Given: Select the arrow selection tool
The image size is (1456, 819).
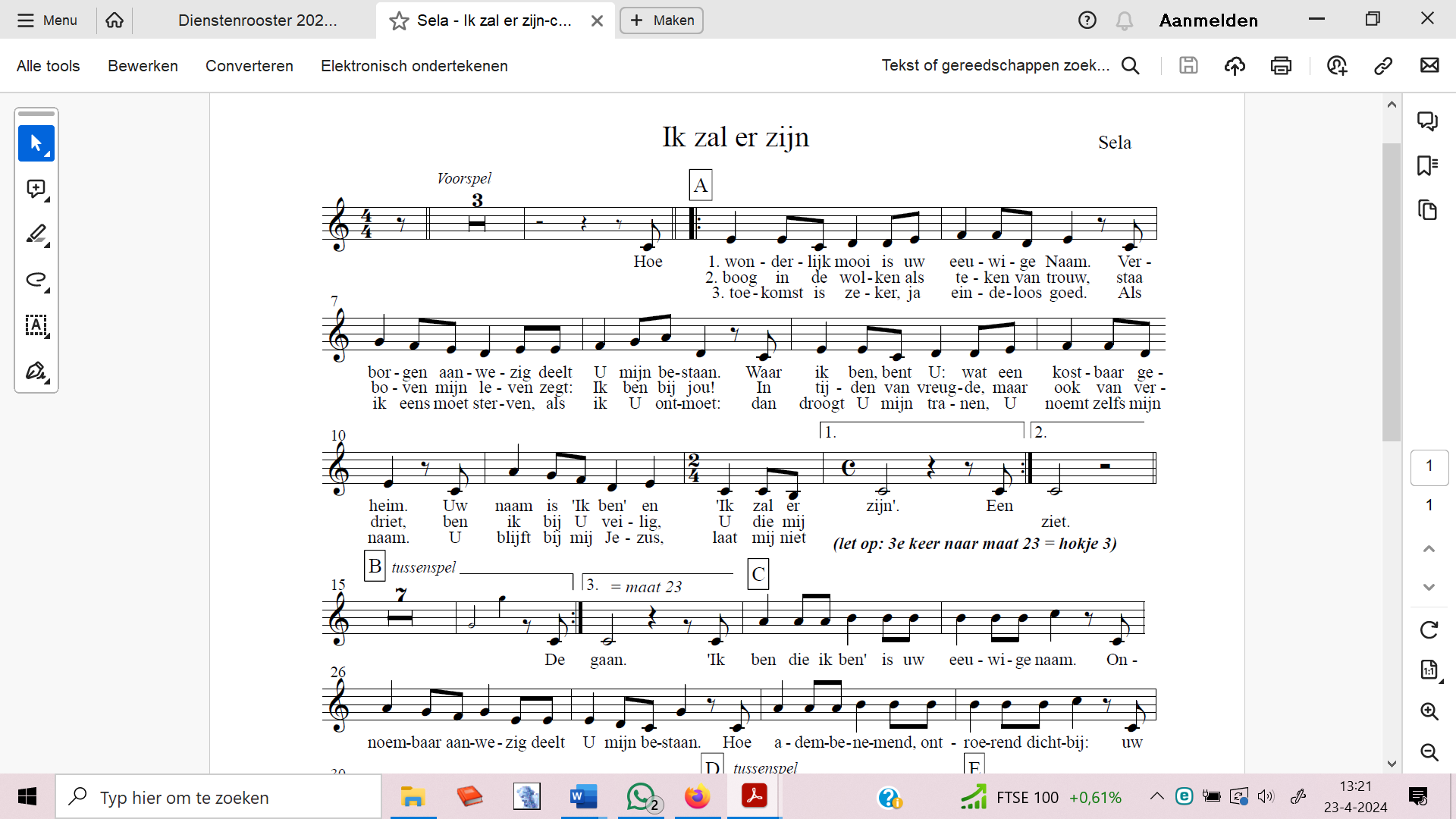Looking at the screenshot, I should pos(36,143).
